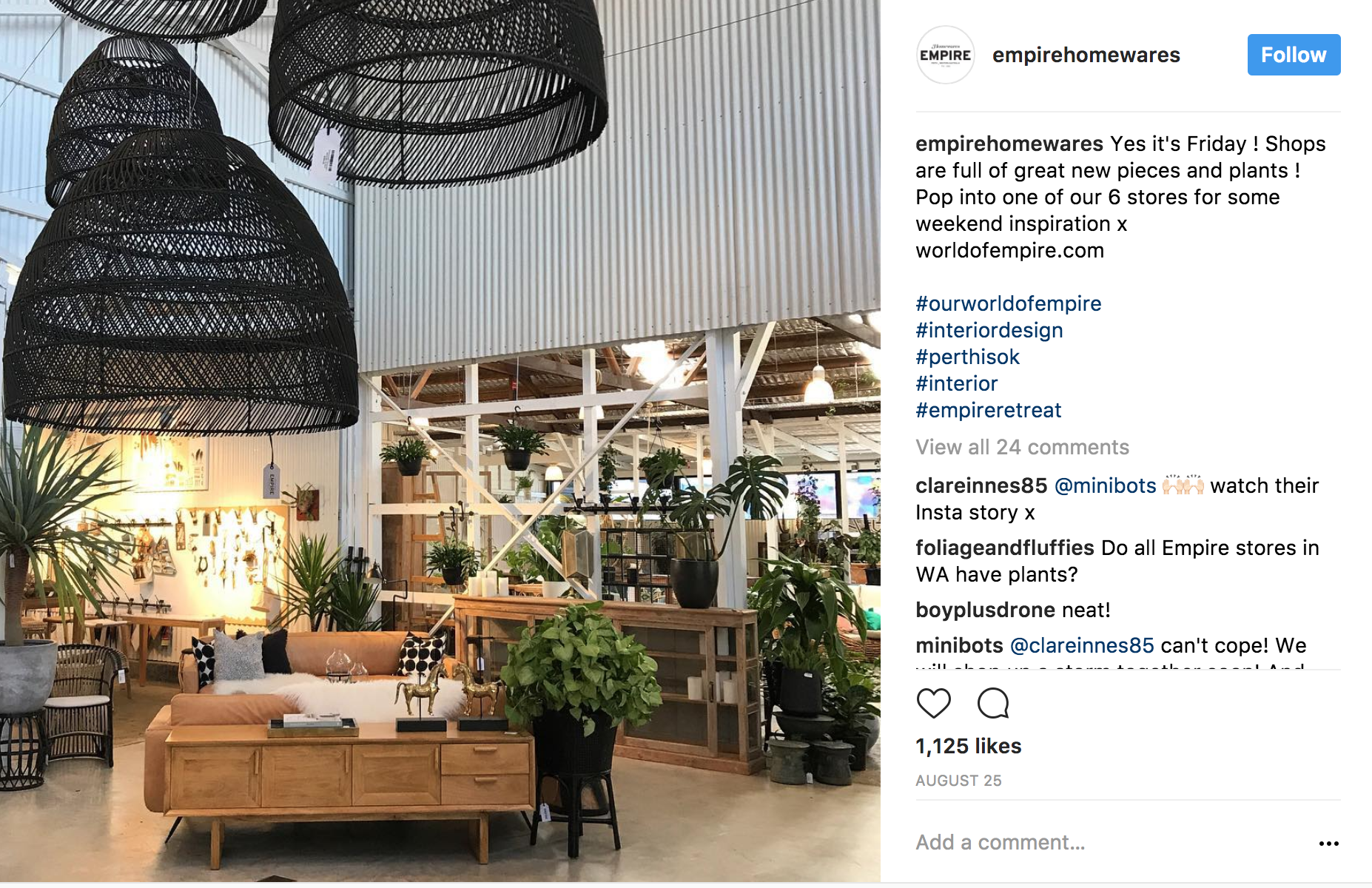The width and height of the screenshot is (1372, 888).
Task: Focus the Add a comment field
Action: (x=1110, y=843)
